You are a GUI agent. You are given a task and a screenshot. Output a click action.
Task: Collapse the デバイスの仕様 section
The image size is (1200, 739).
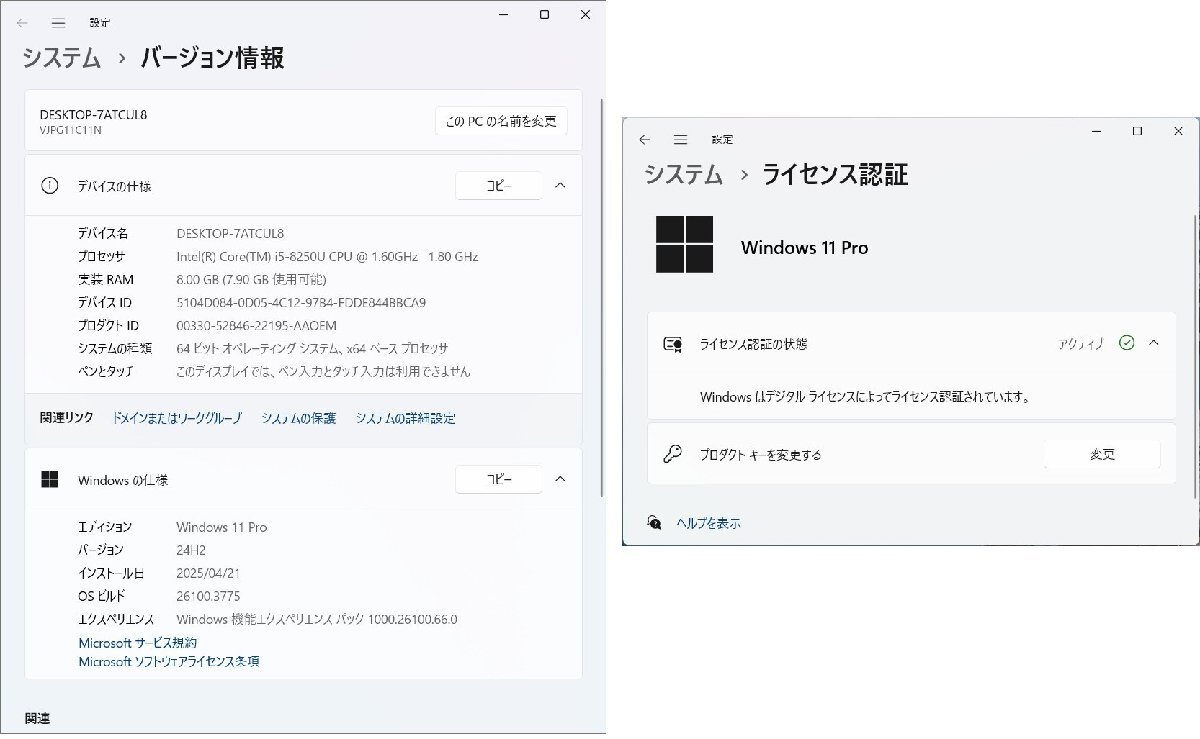pyautogui.click(x=561, y=186)
